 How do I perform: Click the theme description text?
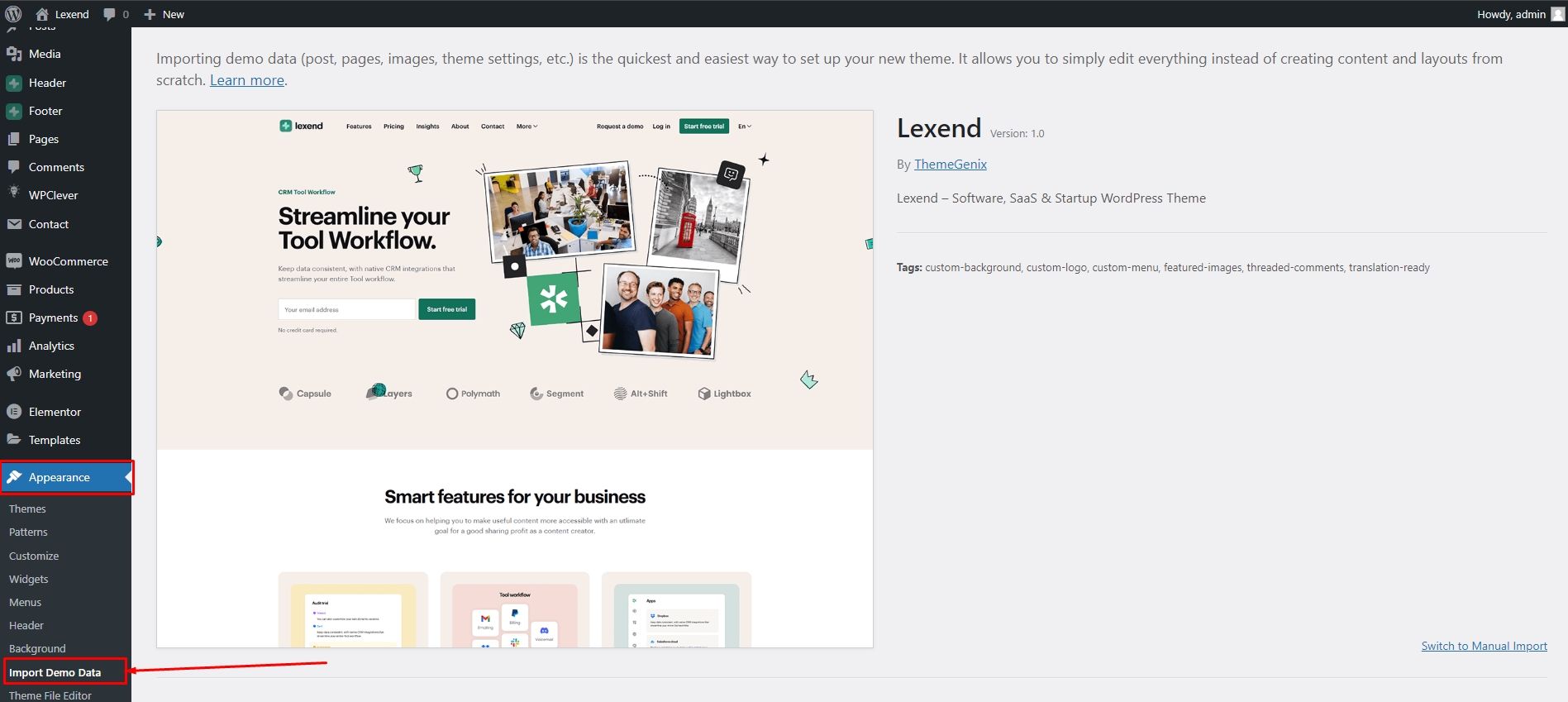(1051, 198)
